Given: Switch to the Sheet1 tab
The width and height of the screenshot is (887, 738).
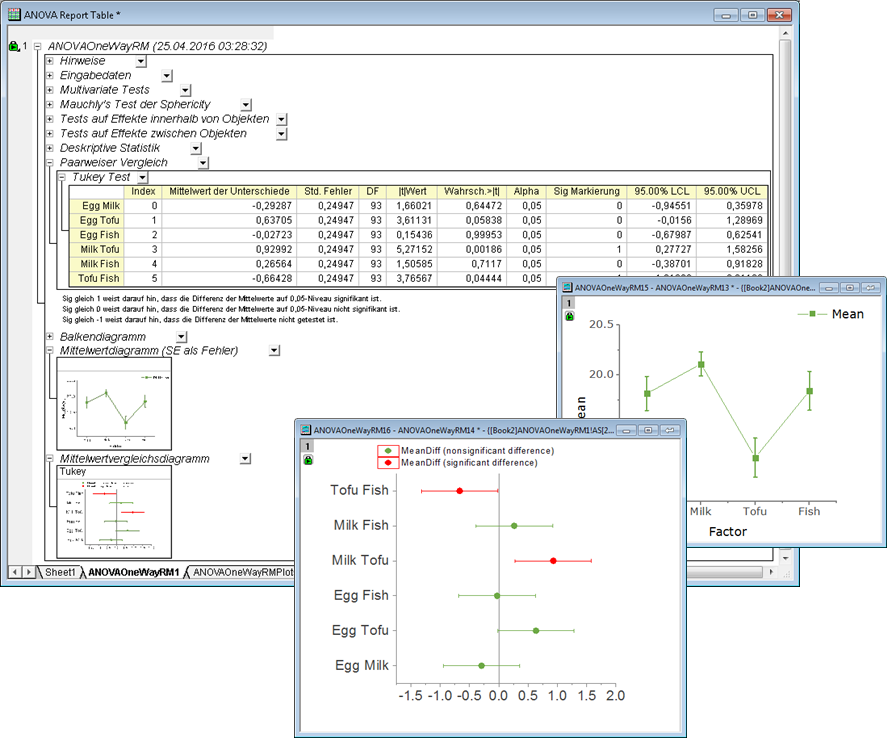Looking at the screenshot, I should (59, 572).
